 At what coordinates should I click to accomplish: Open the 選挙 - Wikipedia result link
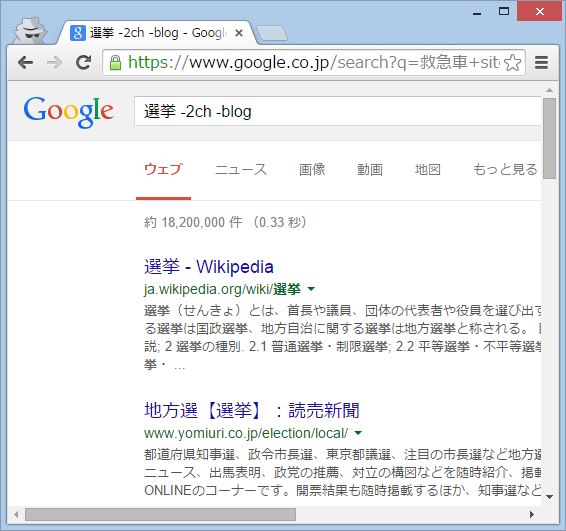click(209, 267)
